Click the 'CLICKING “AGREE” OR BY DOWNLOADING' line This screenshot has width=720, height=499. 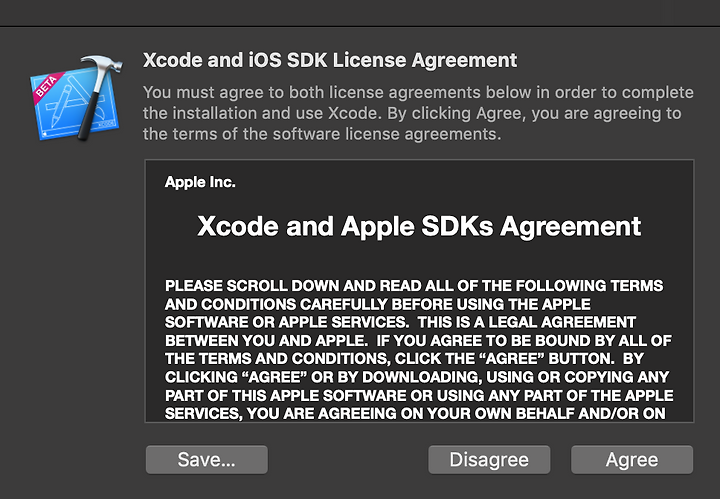pos(416,377)
